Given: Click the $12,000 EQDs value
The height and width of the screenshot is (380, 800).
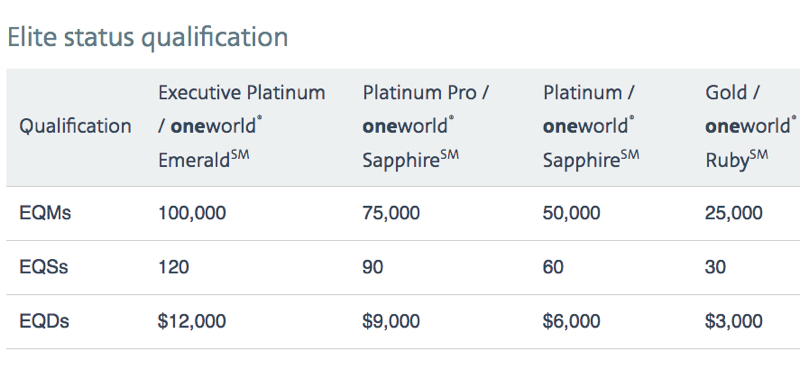Looking at the screenshot, I should (192, 321).
